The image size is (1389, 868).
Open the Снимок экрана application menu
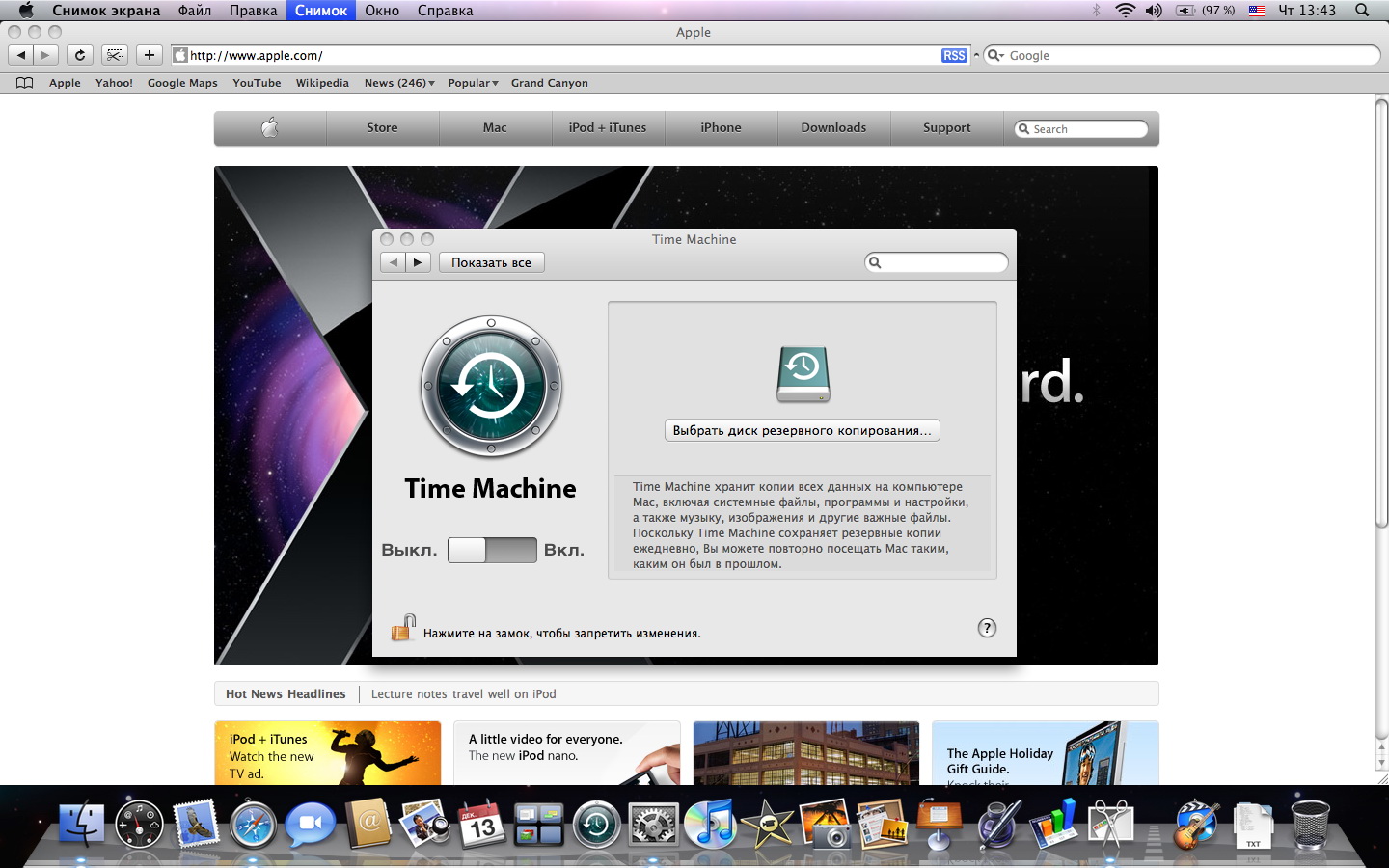106,11
